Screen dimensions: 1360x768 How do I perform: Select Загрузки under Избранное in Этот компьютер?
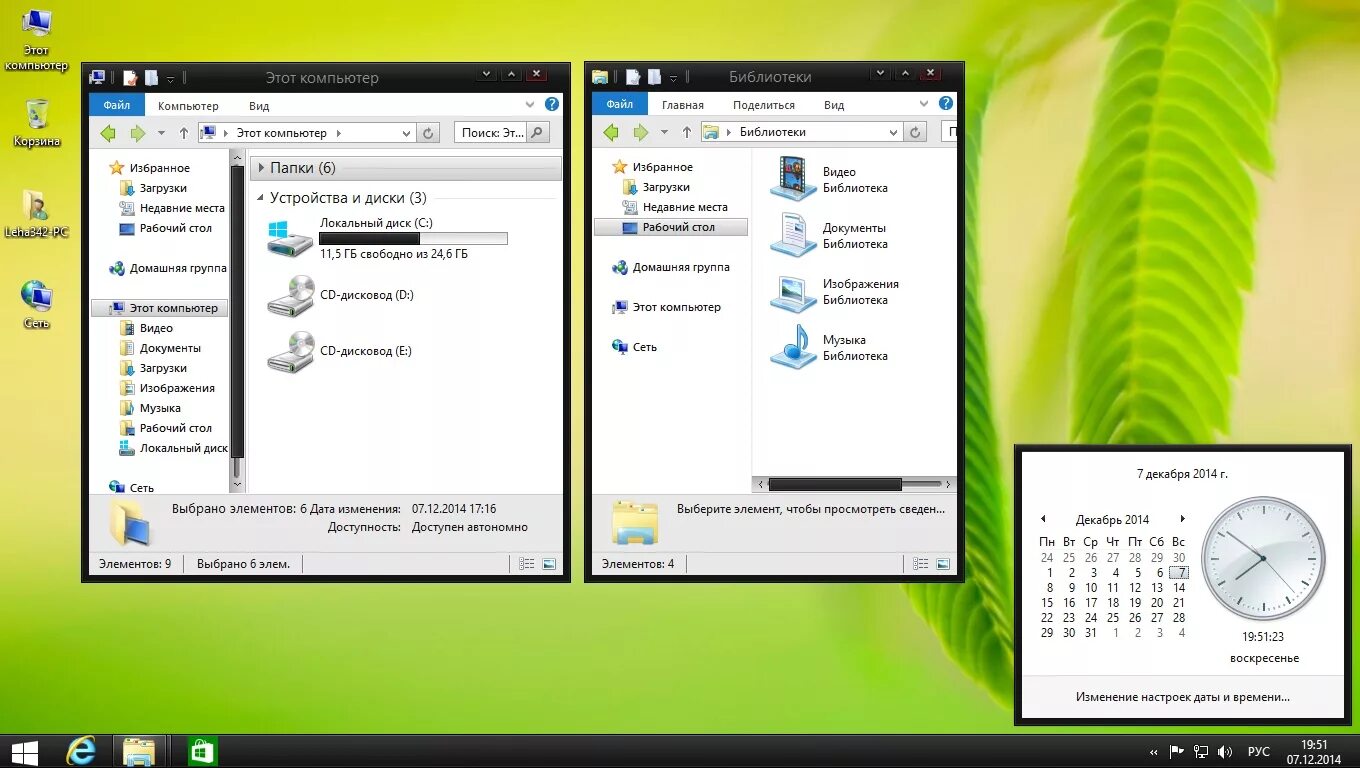(x=152, y=188)
